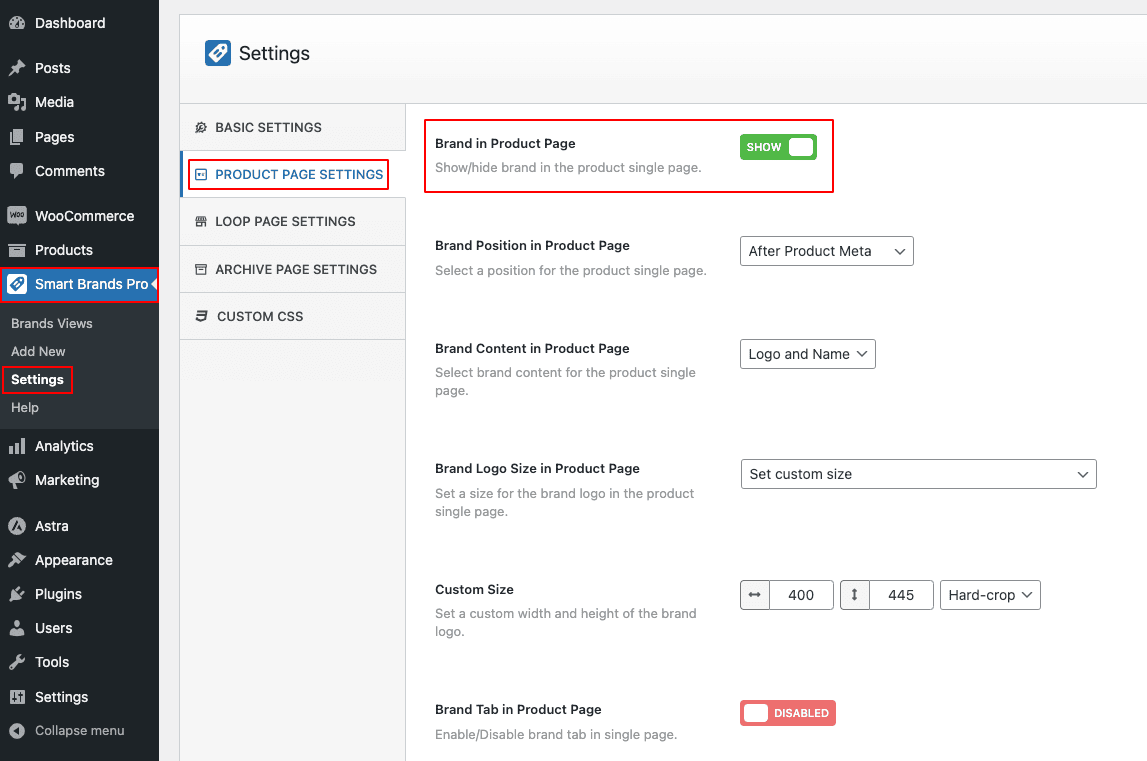
Task: Open the Hard-crop dropdown
Action: click(990, 595)
